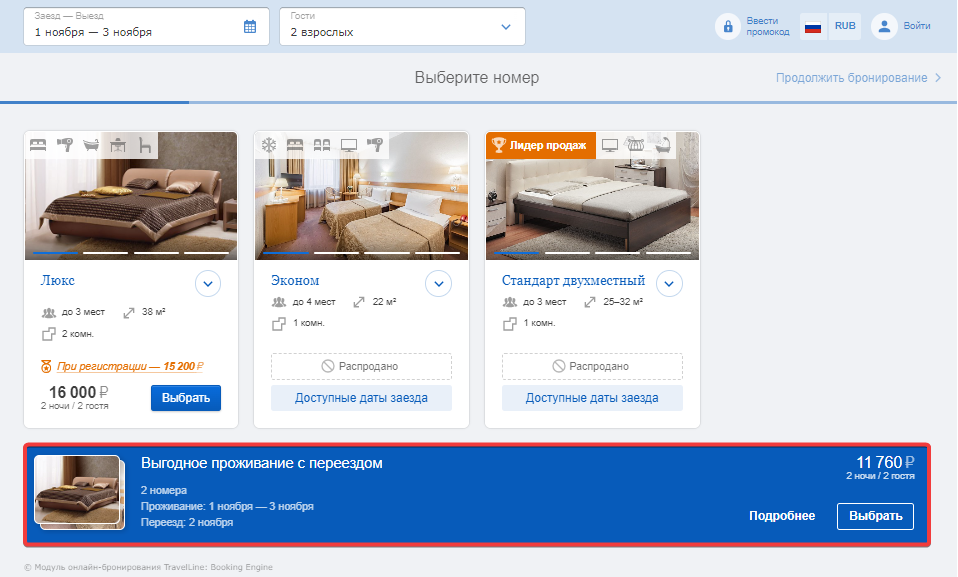
Task: Click 'Распродано' label in Эконом card
Action: pyautogui.click(x=368, y=366)
